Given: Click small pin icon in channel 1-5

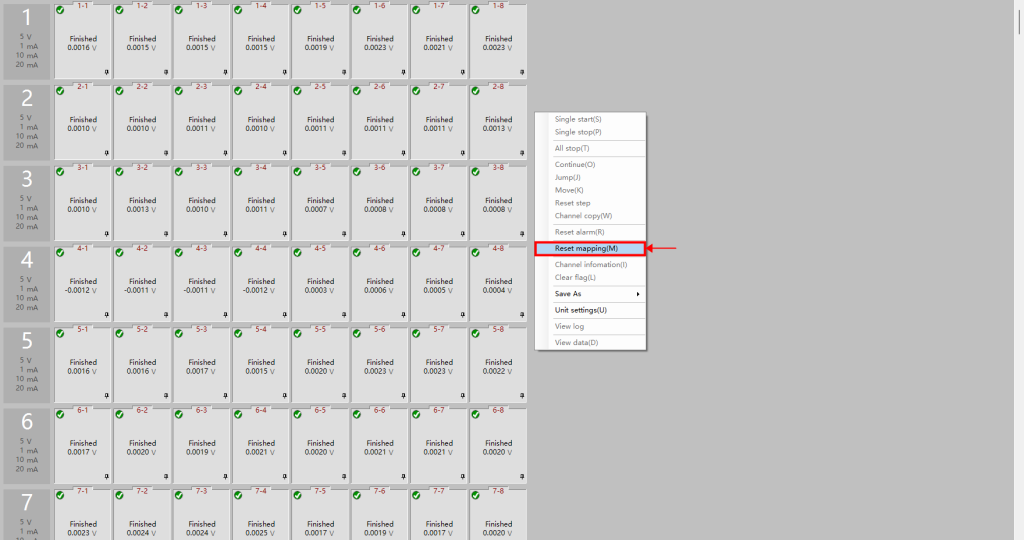Looking at the screenshot, I should (345, 73).
